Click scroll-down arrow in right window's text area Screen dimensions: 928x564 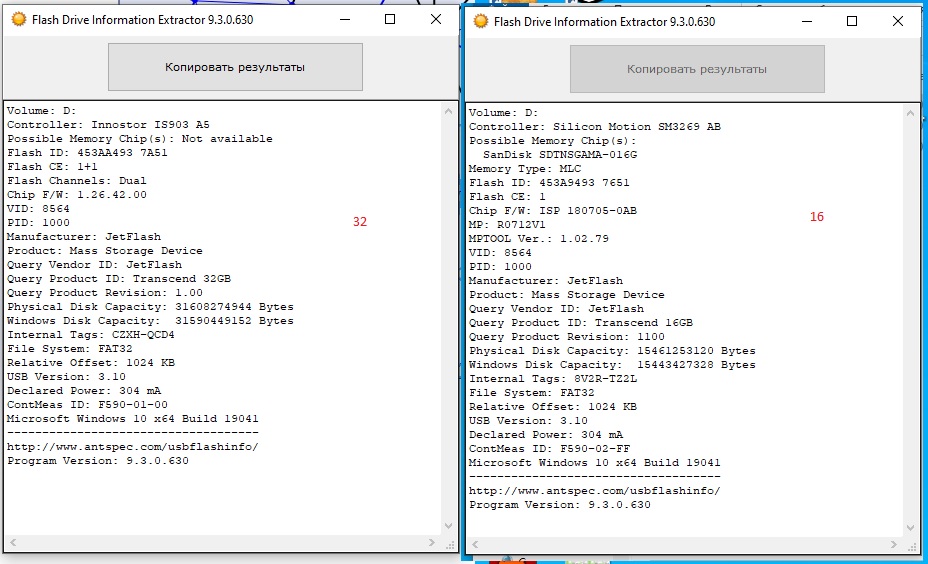pos(910,528)
